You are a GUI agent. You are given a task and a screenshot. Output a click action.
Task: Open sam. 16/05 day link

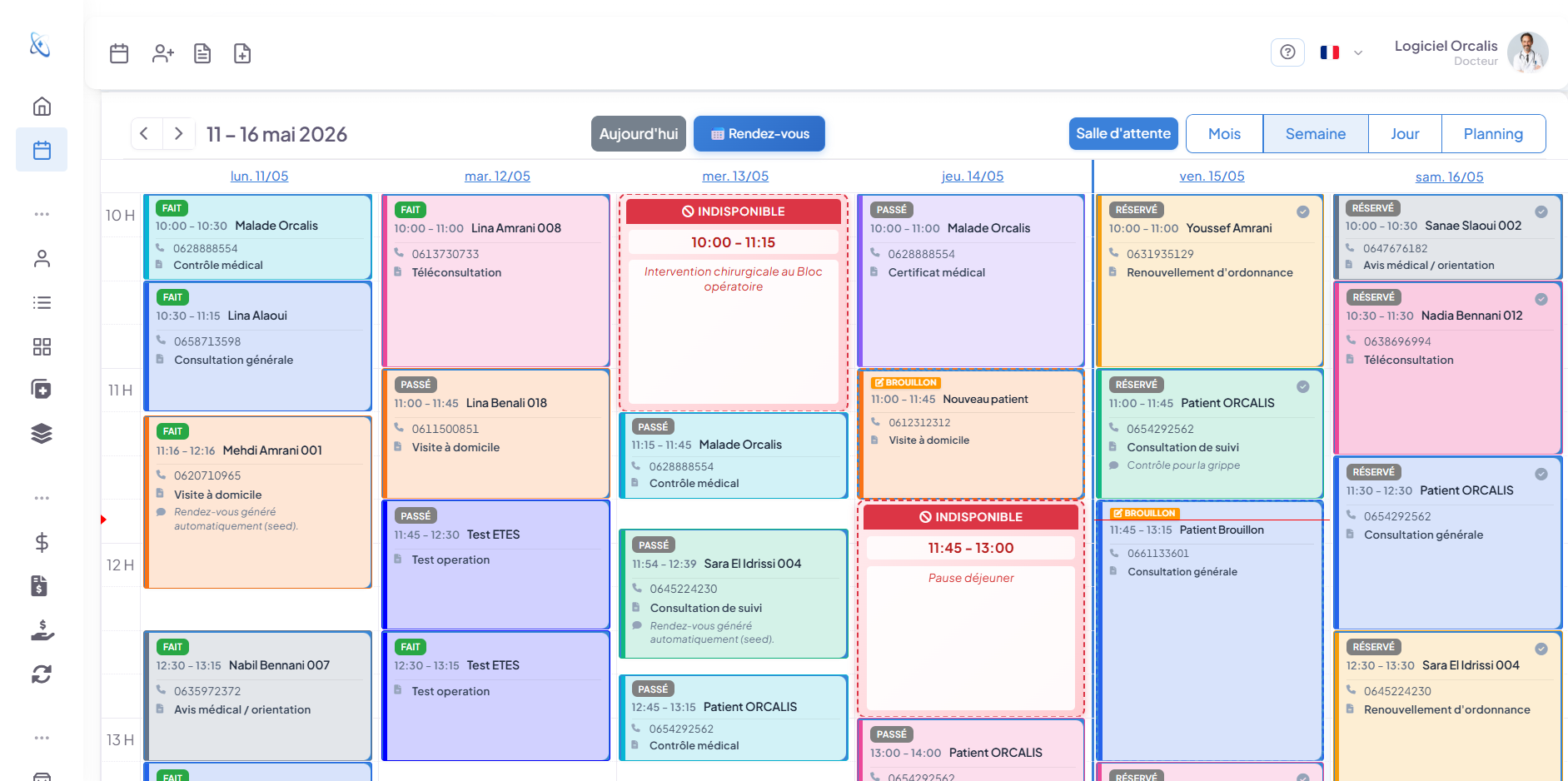coord(1449,177)
